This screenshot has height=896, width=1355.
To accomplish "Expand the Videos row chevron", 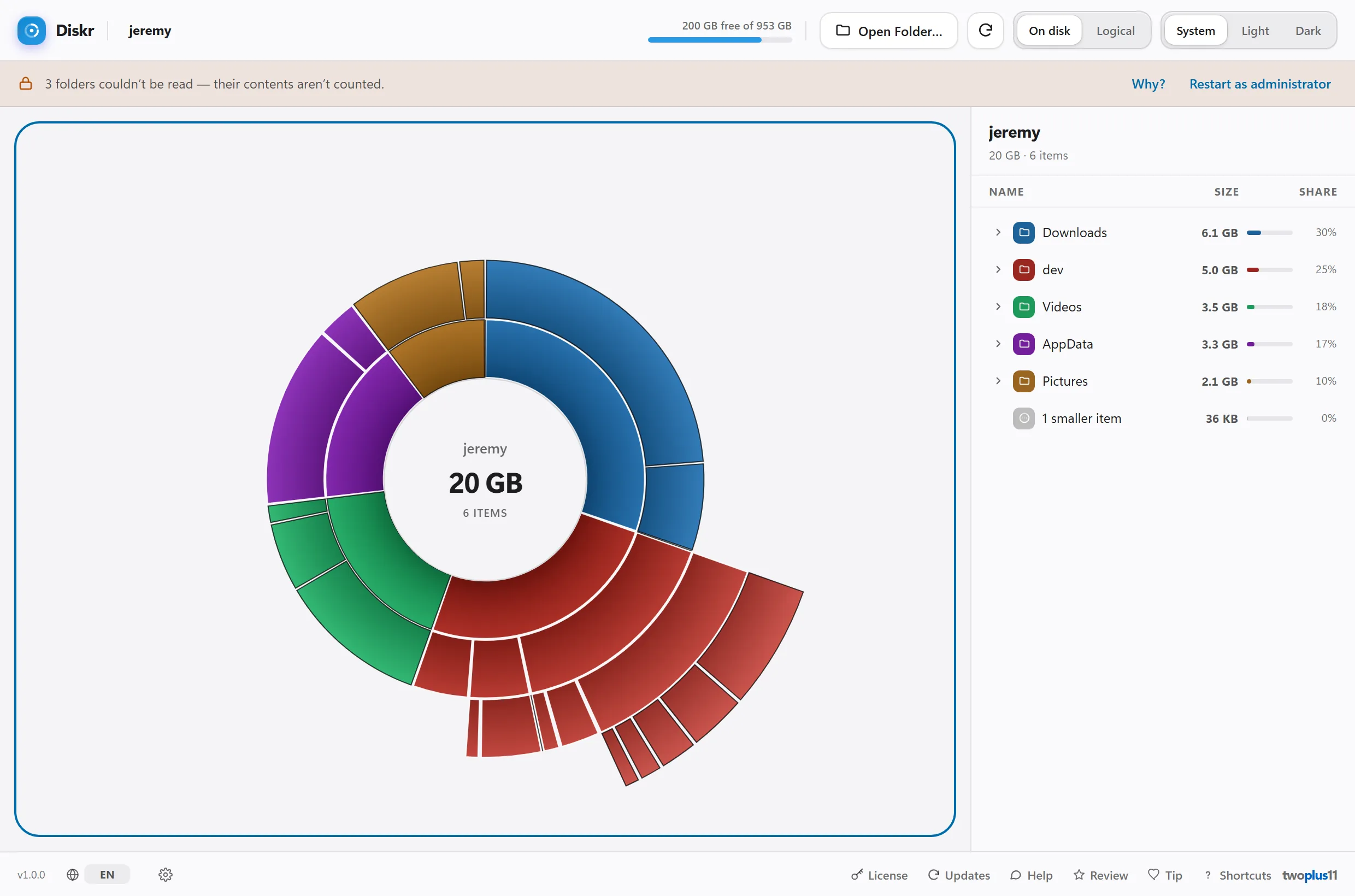I will (998, 307).
